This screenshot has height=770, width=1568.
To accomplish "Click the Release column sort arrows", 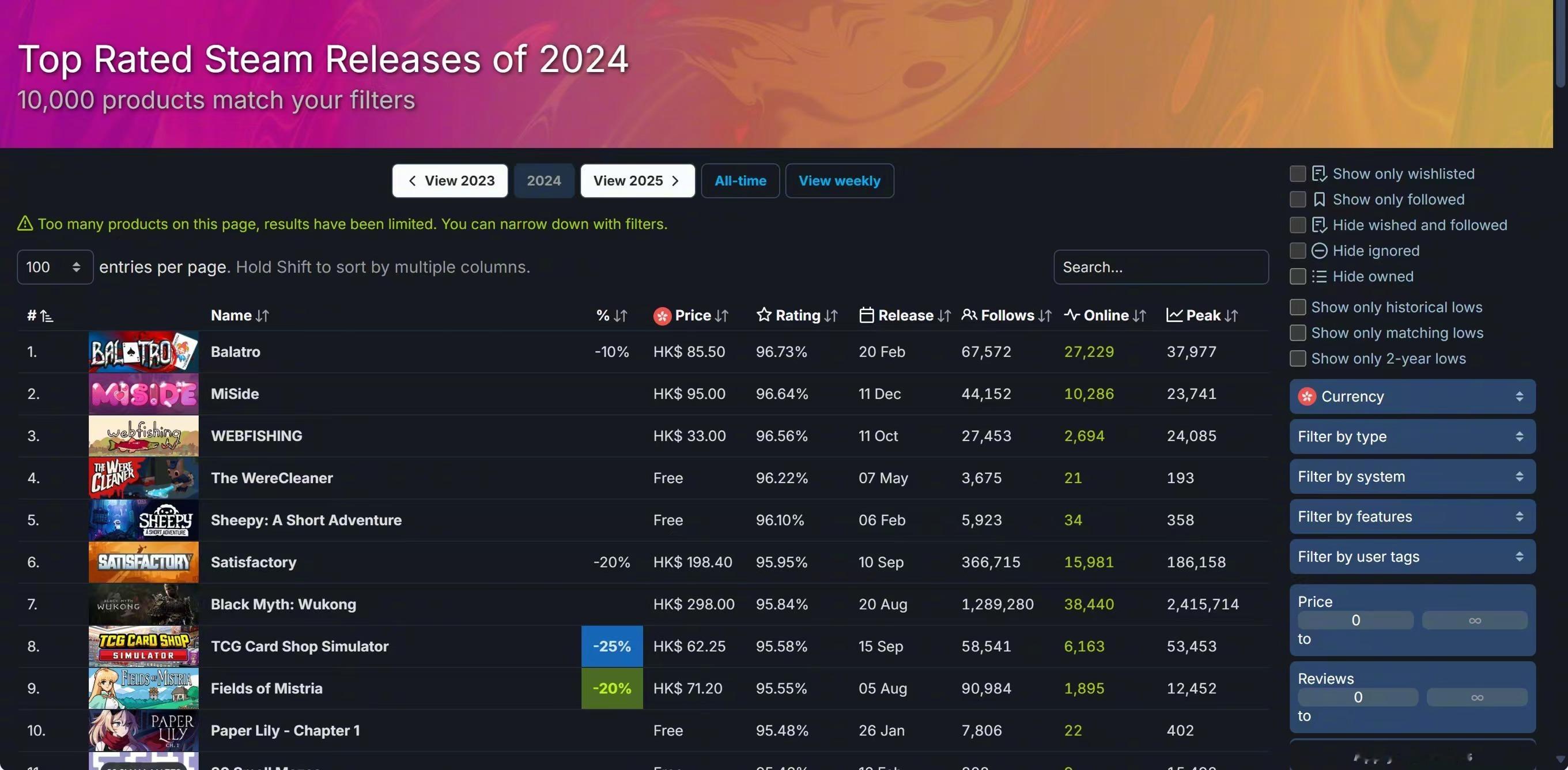I will 944,315.
